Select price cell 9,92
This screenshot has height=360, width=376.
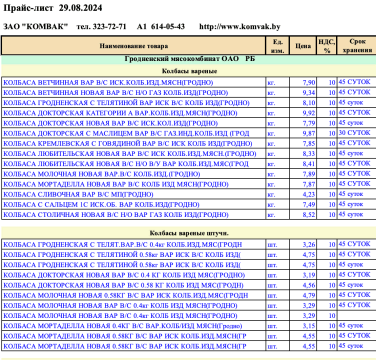tap(303, 113)
